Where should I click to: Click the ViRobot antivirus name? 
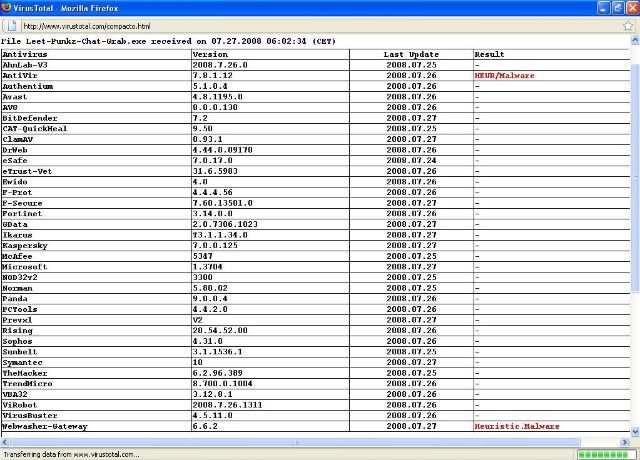pyautogui.click(x=20, y=405)
